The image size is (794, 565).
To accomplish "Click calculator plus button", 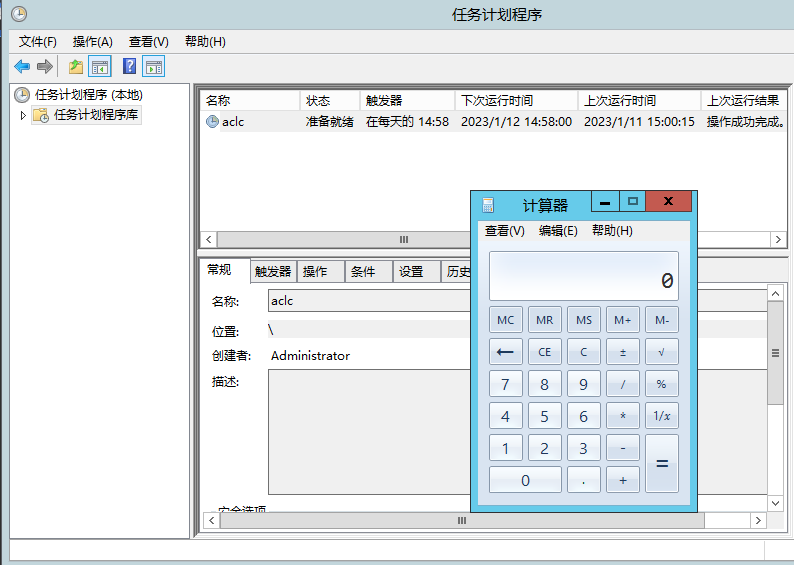I will [x=622, y=479].
